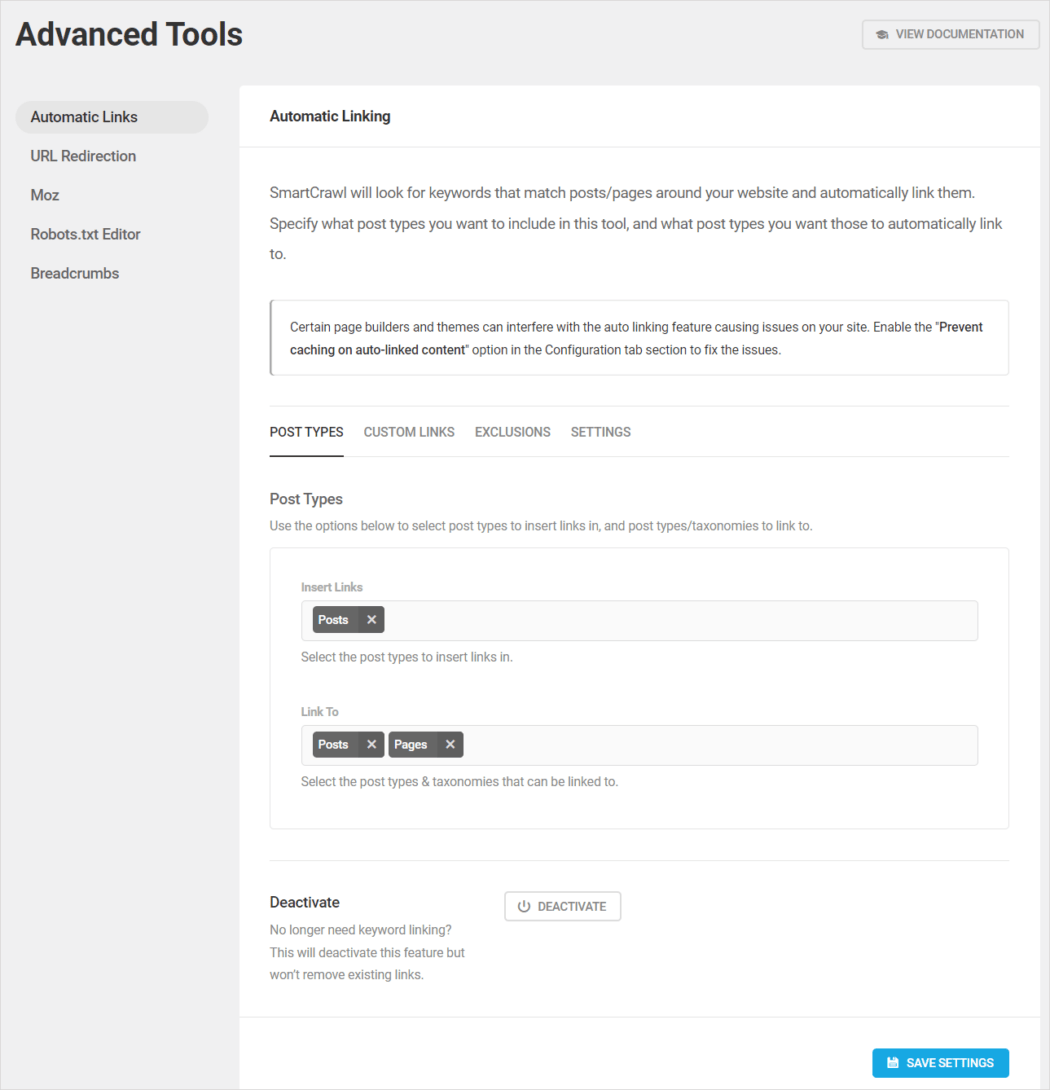Open the Automatic Links sidebar section

point(112,117)
